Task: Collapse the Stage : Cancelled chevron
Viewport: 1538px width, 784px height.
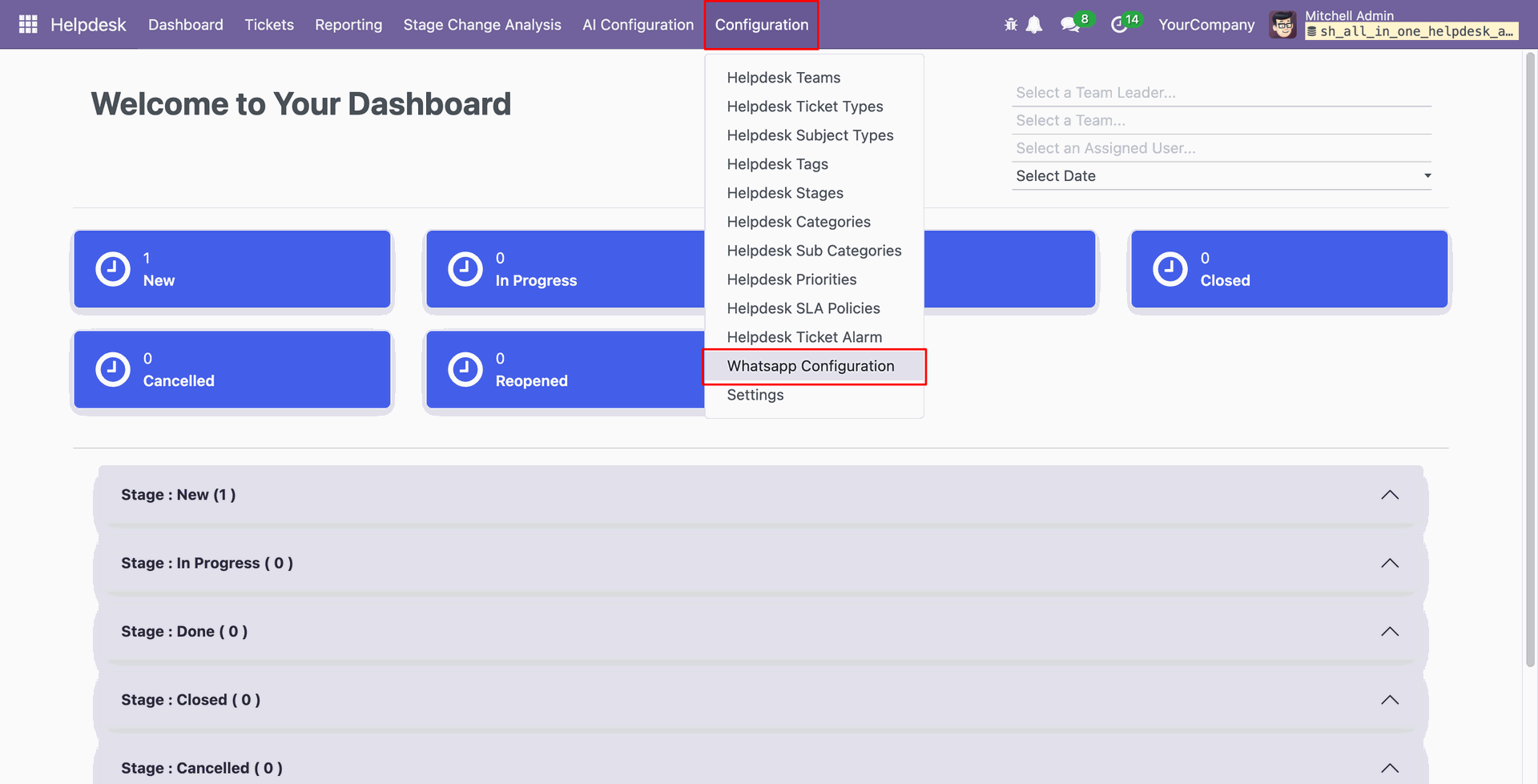Action: (x=1390, y=768)
